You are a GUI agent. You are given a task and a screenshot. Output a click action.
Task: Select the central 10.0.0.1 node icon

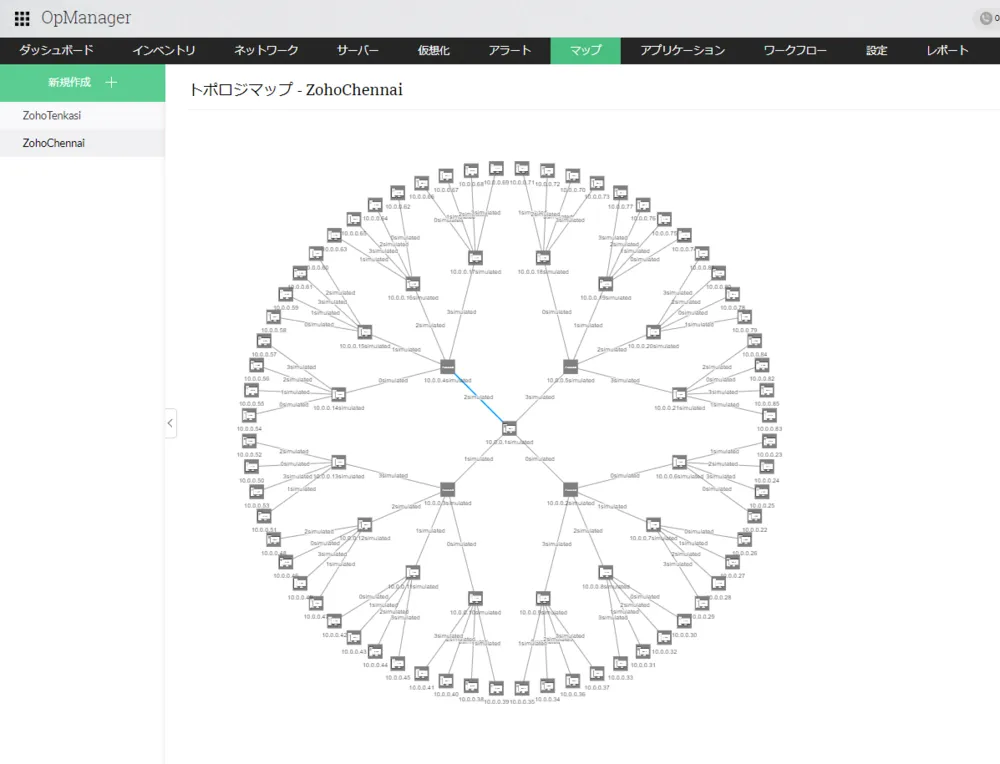[x=509, y=428]
